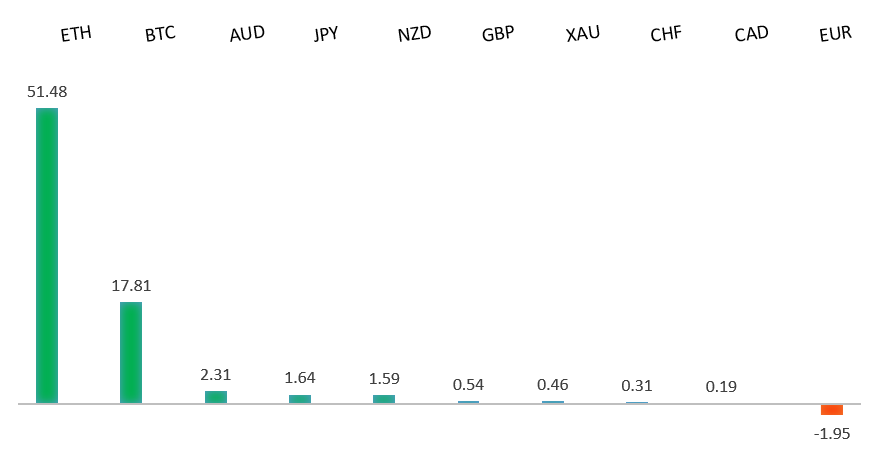Screen dimensions: 878x459
Task: Click the JPY bar in the chart
Action: [x=300, y=399]
